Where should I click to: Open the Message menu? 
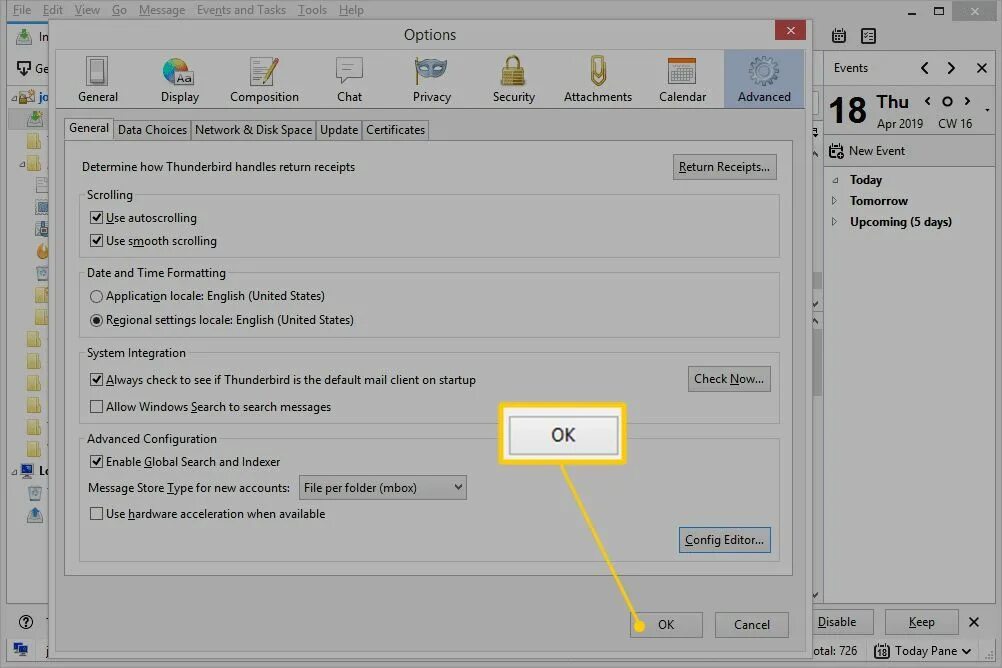tap(162, 10)
